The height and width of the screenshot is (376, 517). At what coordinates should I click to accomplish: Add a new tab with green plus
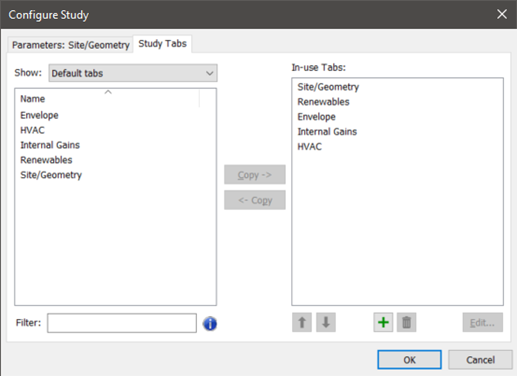pos(383,322)
